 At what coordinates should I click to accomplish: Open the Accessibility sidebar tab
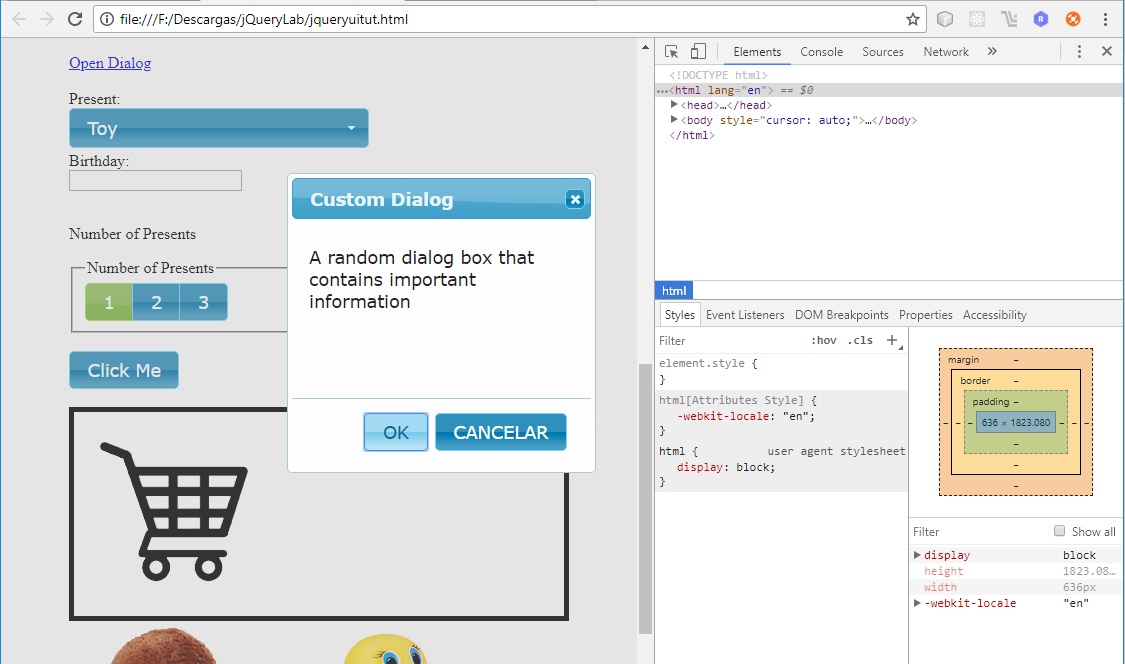(994, 314)
